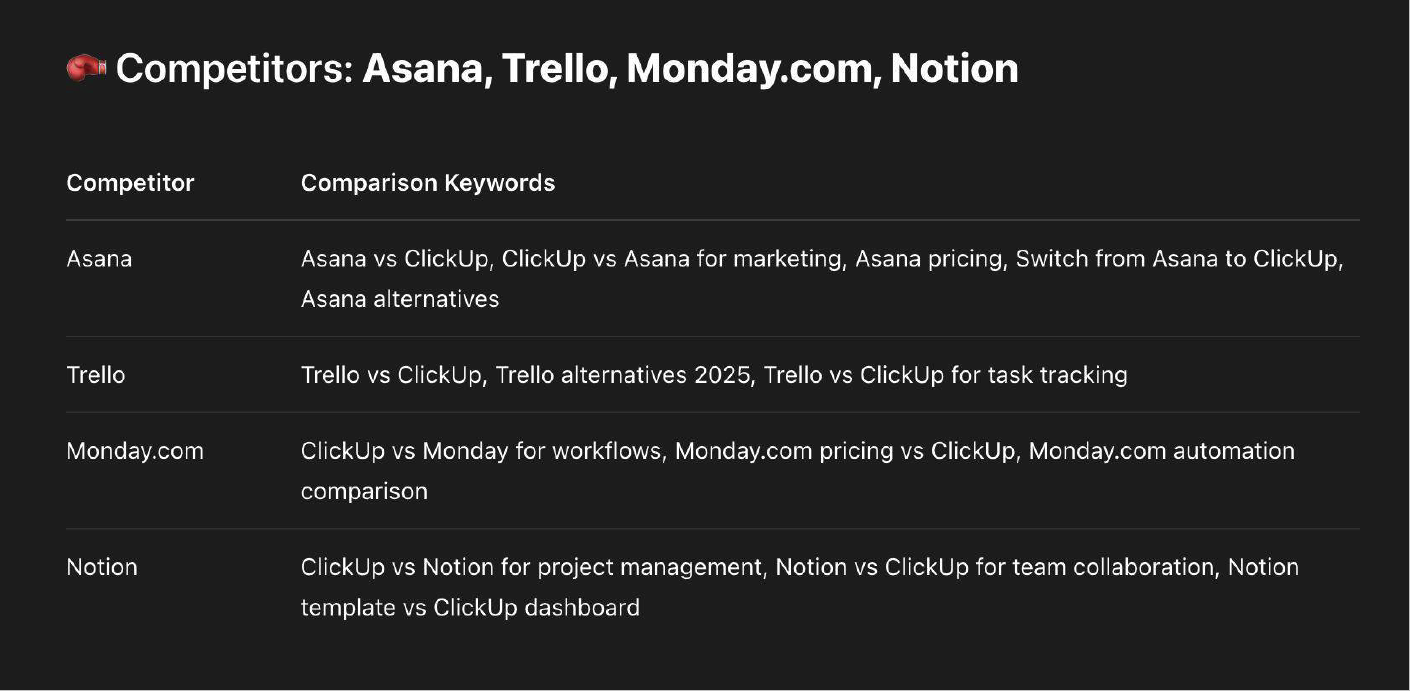The width and height of the screenshot is (1410, 691).
Task: Click Trello vs ClickUp for task tracking
Action: pyautogui.click(x=946, y=375)
